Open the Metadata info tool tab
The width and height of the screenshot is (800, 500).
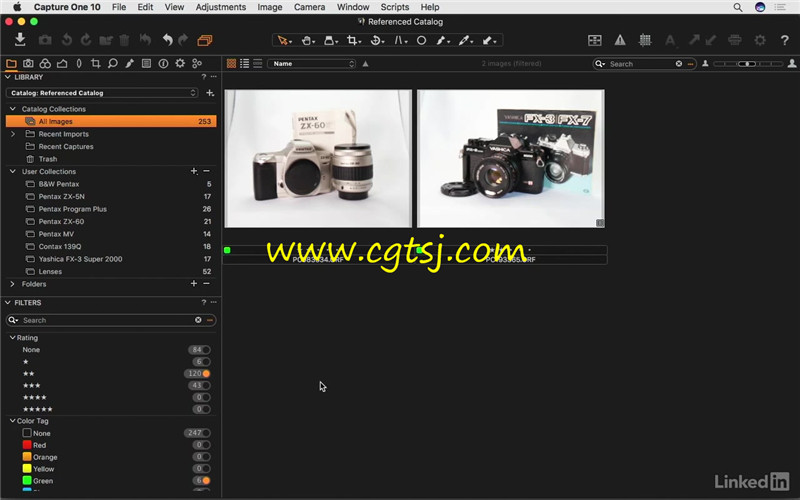(x=163, y=63)
